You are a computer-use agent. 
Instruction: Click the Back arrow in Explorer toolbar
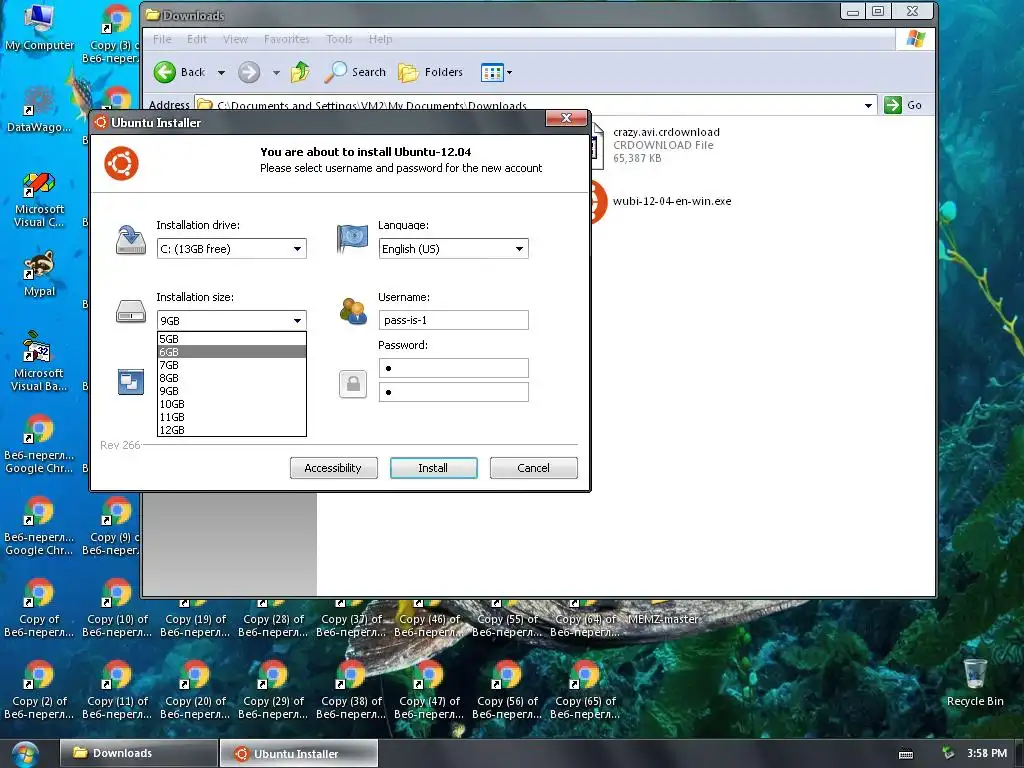(x=165, y=72)
